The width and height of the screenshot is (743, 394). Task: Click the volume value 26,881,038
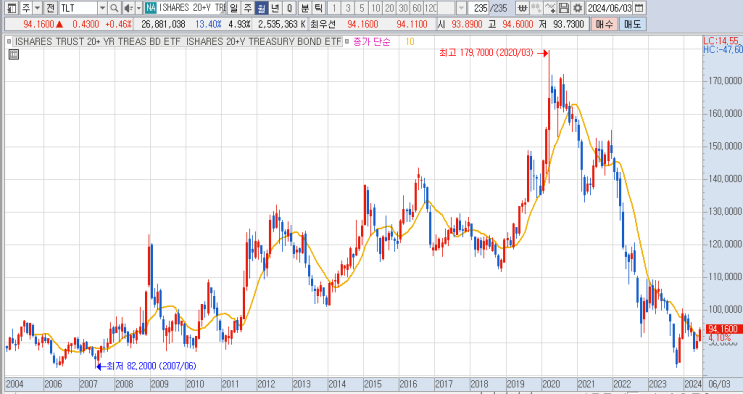[x=163, y=24]
